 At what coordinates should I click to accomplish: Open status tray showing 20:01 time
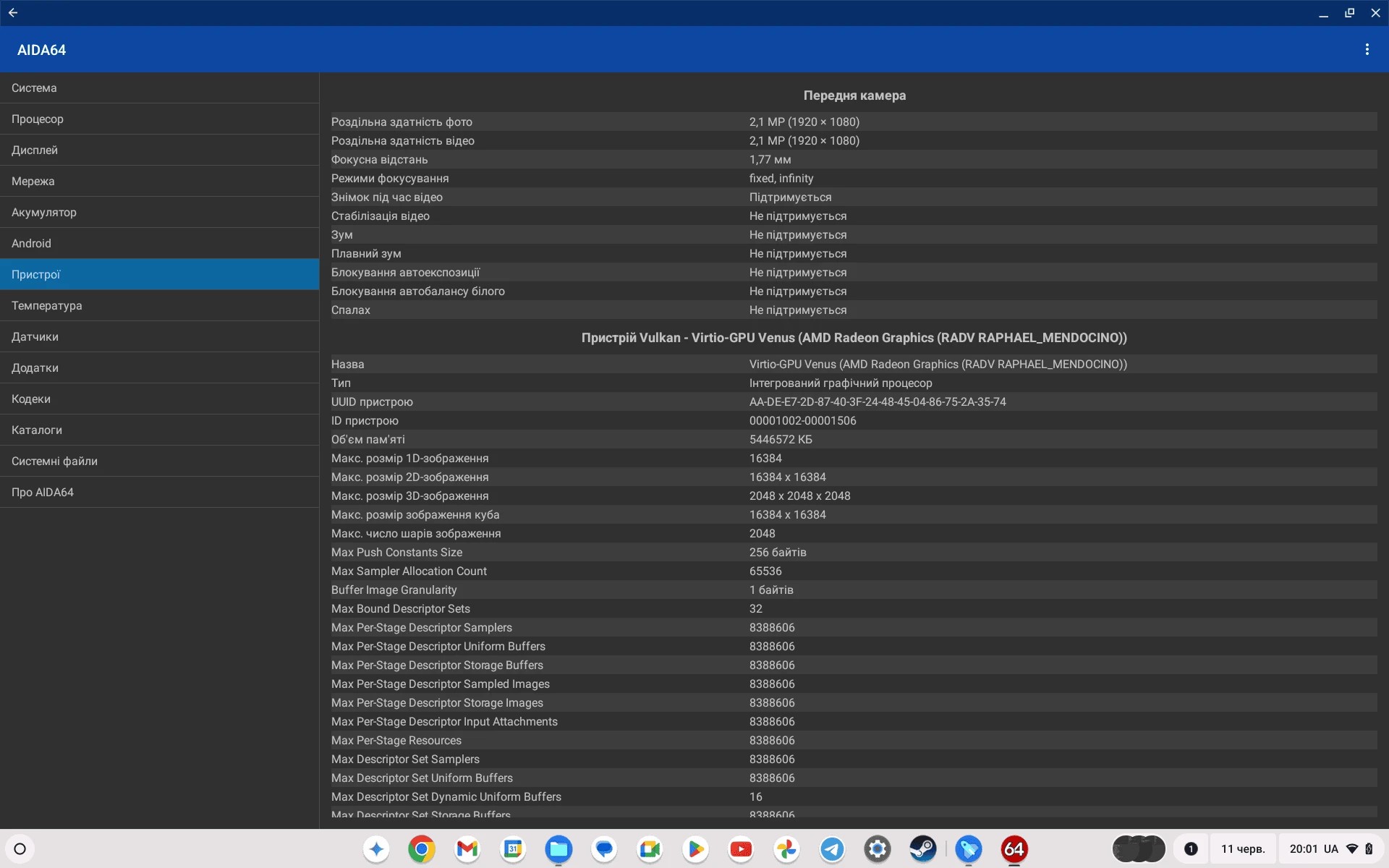(1330, 848)
